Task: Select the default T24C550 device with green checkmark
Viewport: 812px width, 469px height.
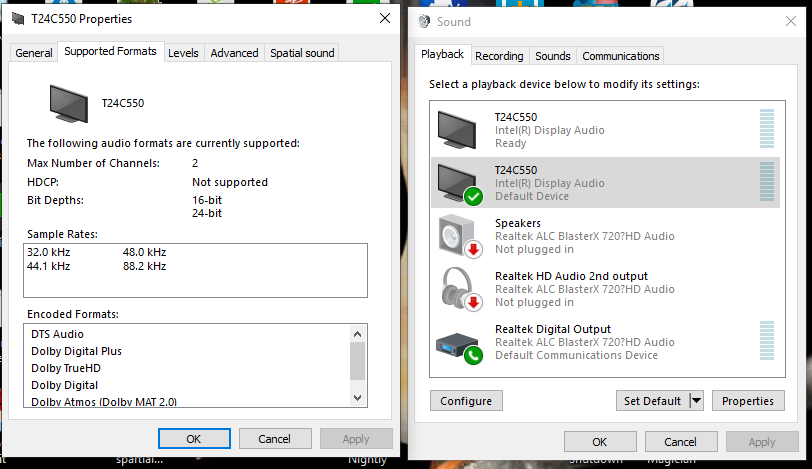Action: click(459, 184)
